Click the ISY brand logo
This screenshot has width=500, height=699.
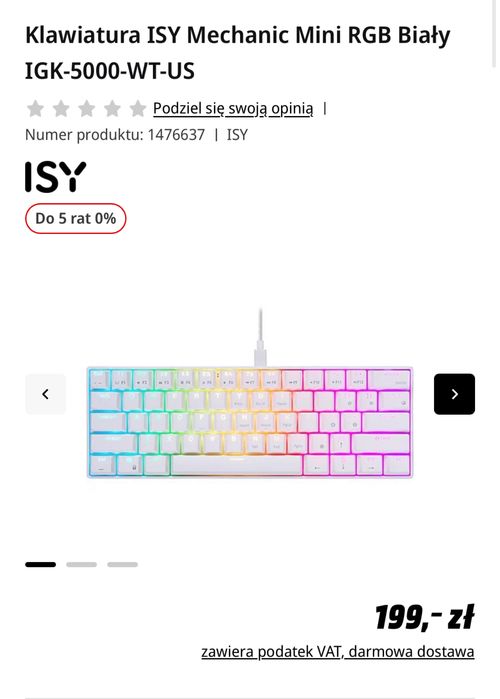[x=55, y=177]
